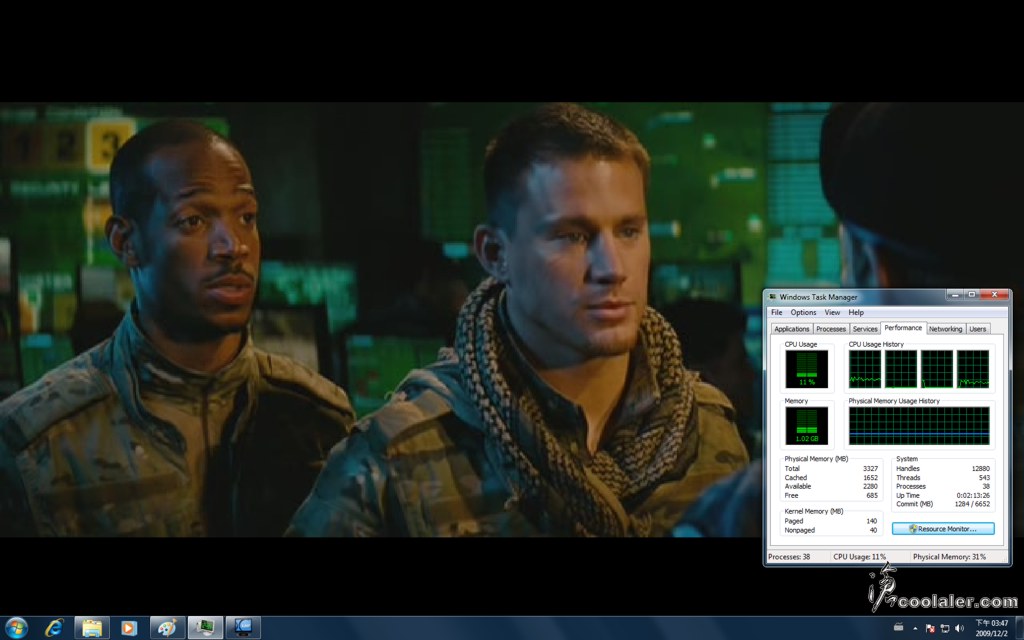
Task: Open Windows Explorer folder icon in taskbar
Action: (x=91, y=628)
